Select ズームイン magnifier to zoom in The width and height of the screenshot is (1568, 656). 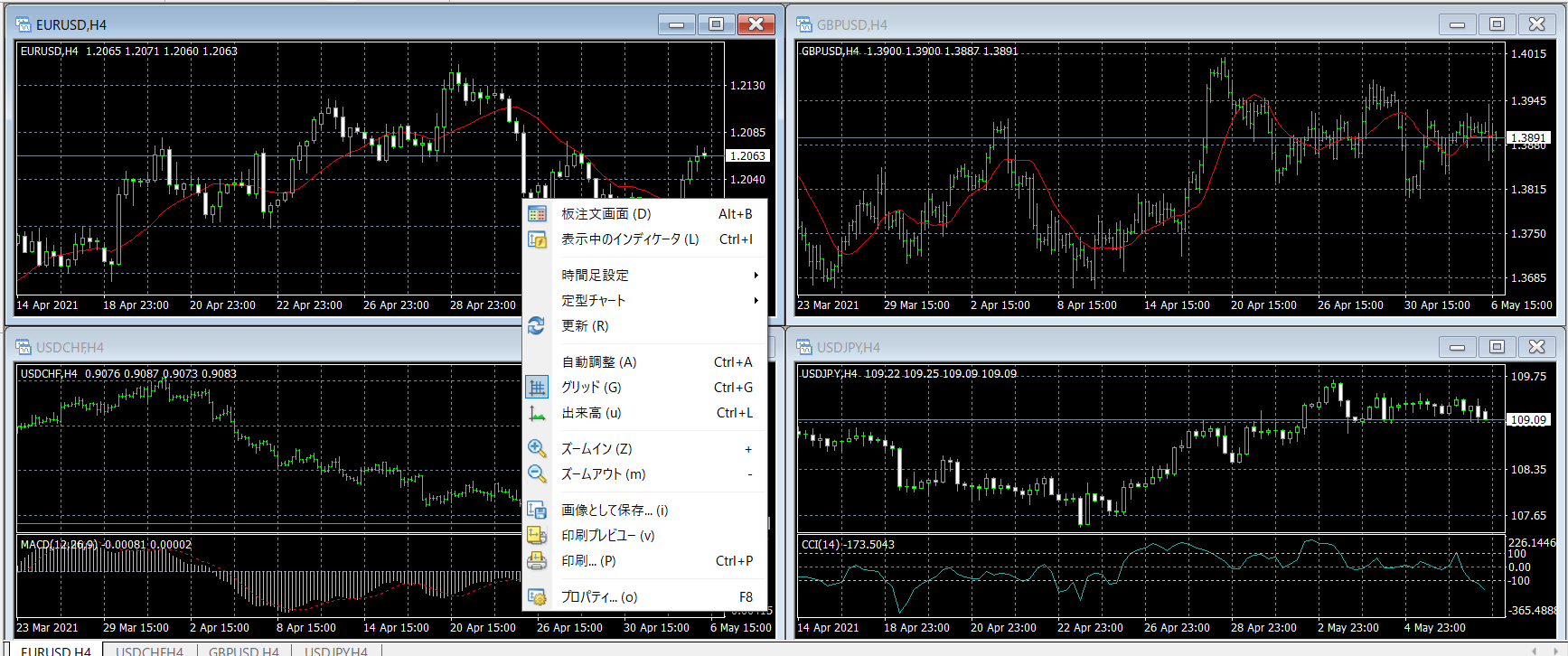pyautogui.click(x=537, y=449)
